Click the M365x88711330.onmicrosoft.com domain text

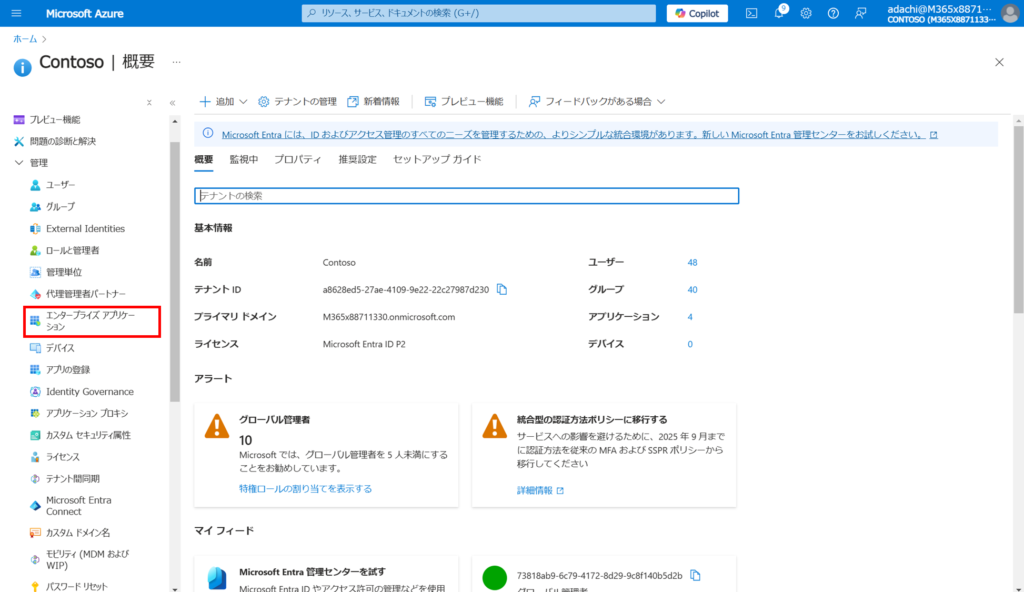(389, 317)
